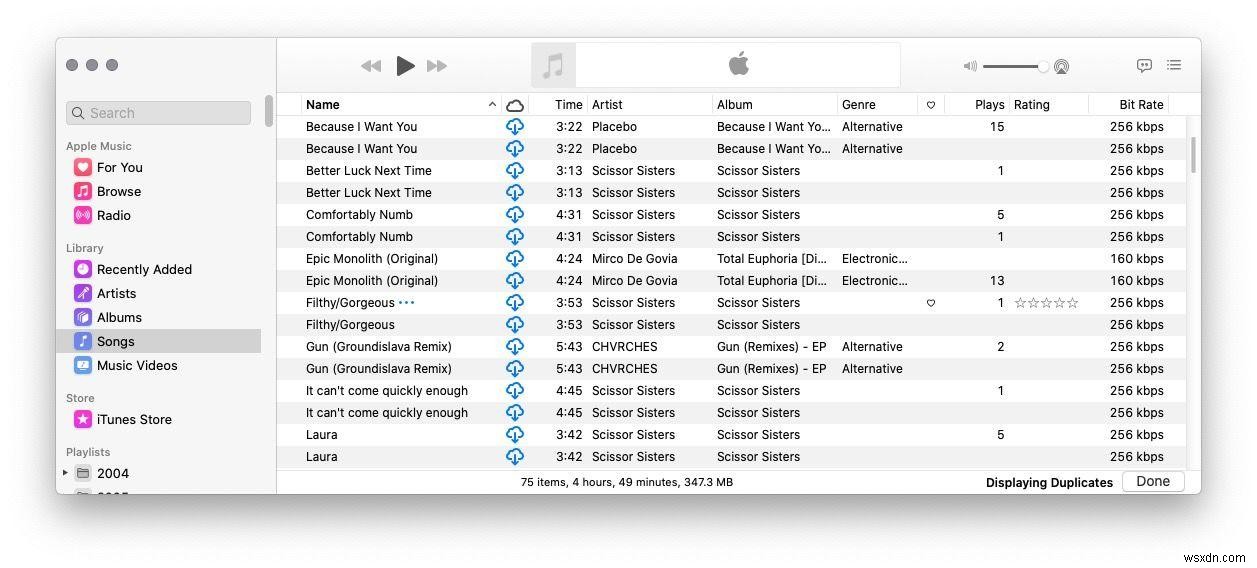The image size is (1257, 568).
Task: Sort by Bit Rate column header
Action: (x=1129, y=104)
